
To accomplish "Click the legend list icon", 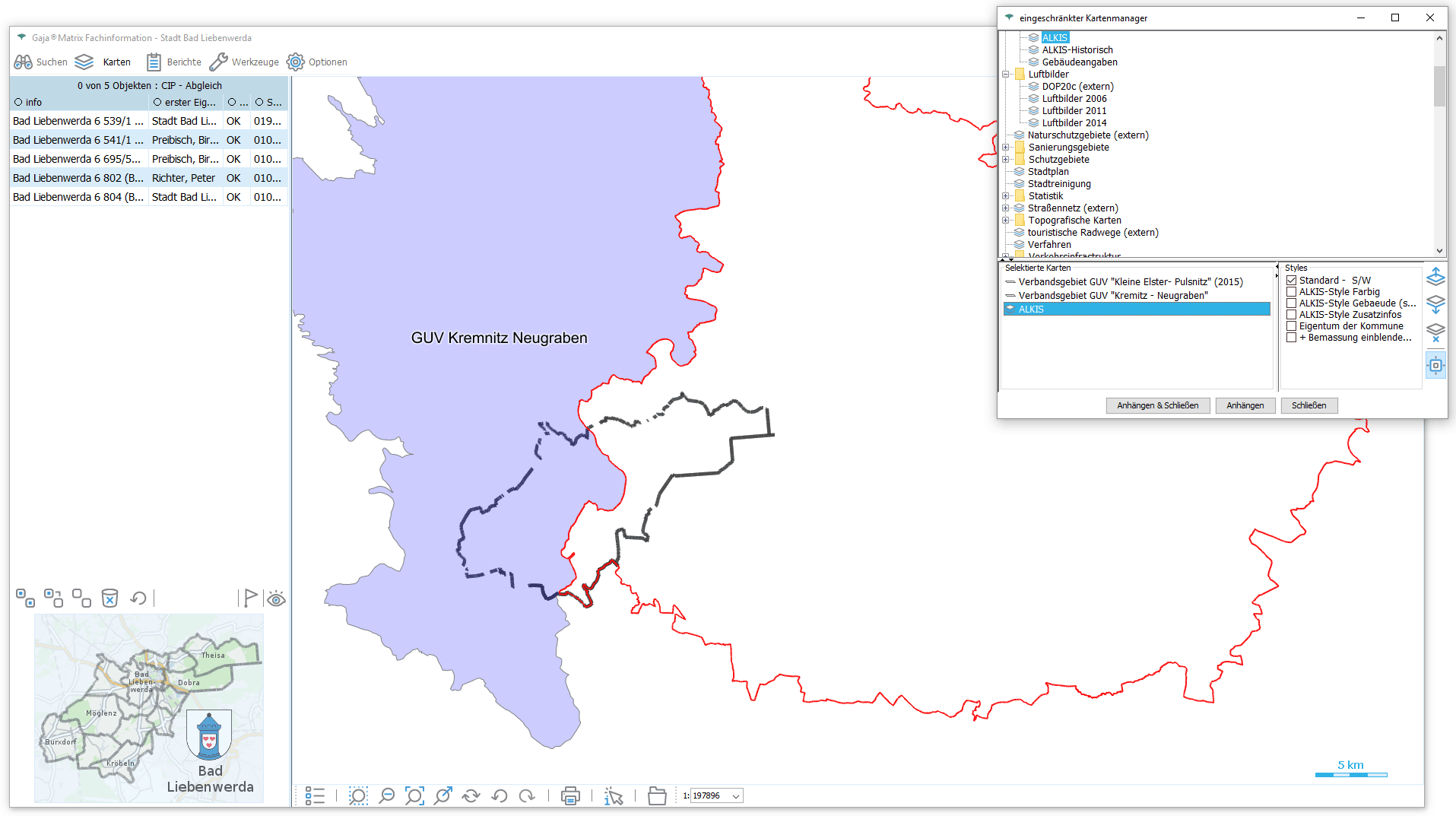I will [x=315, y=796].
